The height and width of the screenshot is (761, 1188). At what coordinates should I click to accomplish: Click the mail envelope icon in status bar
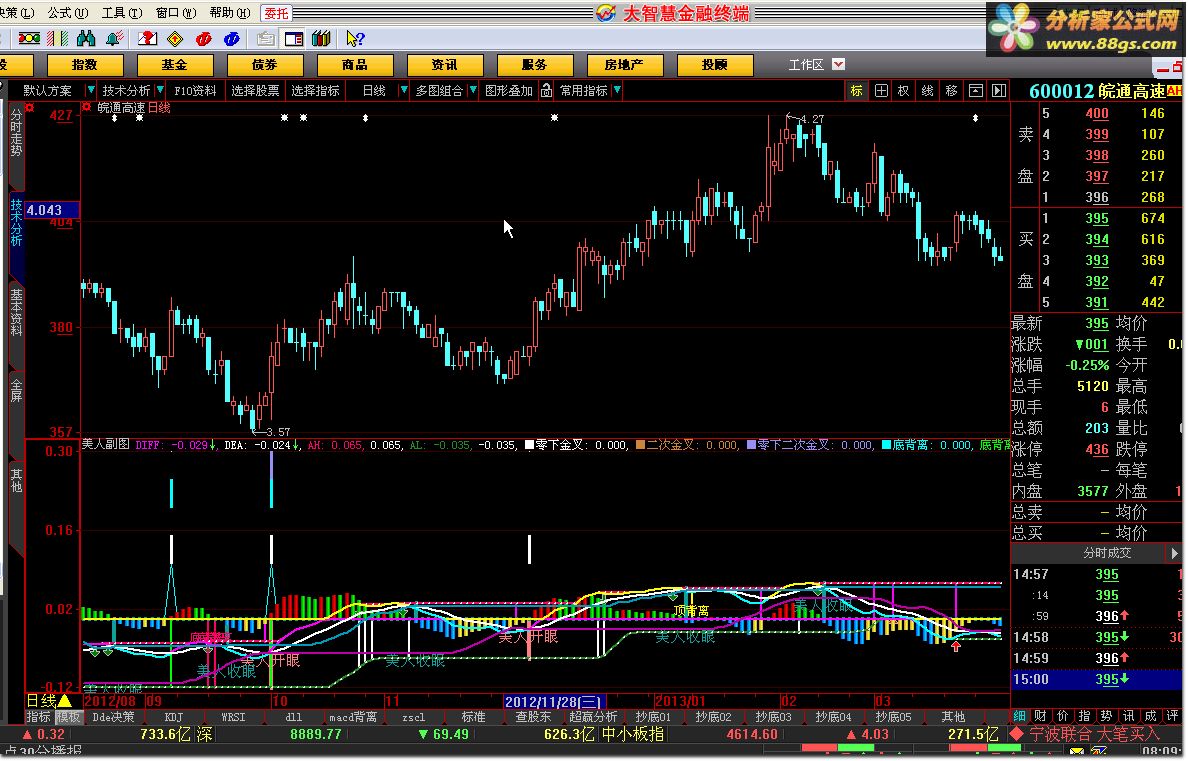(x=1077, y=752)
